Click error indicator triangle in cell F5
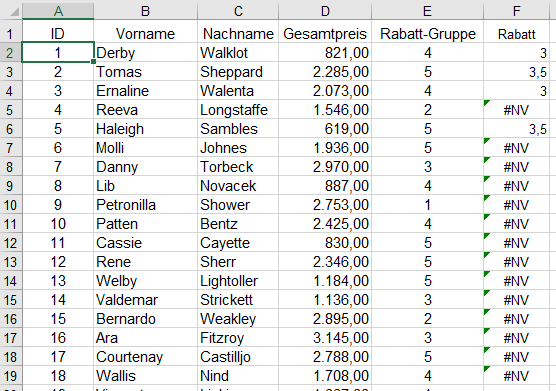The width and height of the screenshot is (556, 391). [x=487, y=103]
